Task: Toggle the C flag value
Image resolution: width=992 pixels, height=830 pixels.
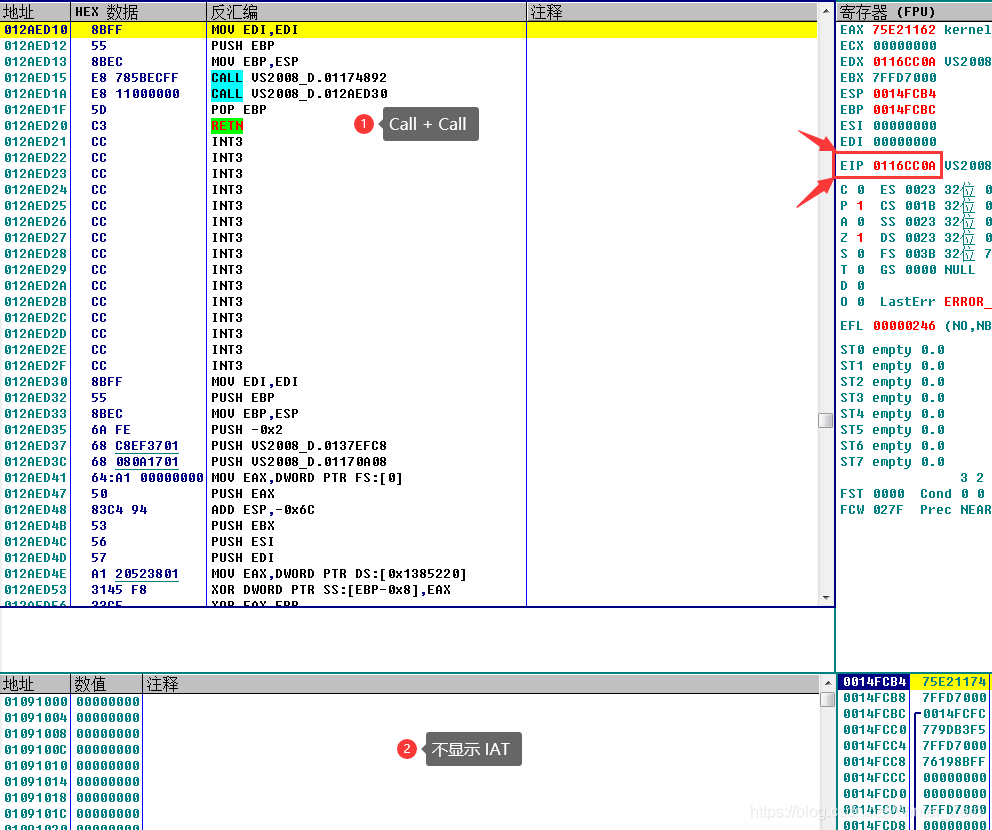Action: tap(860, 190)
